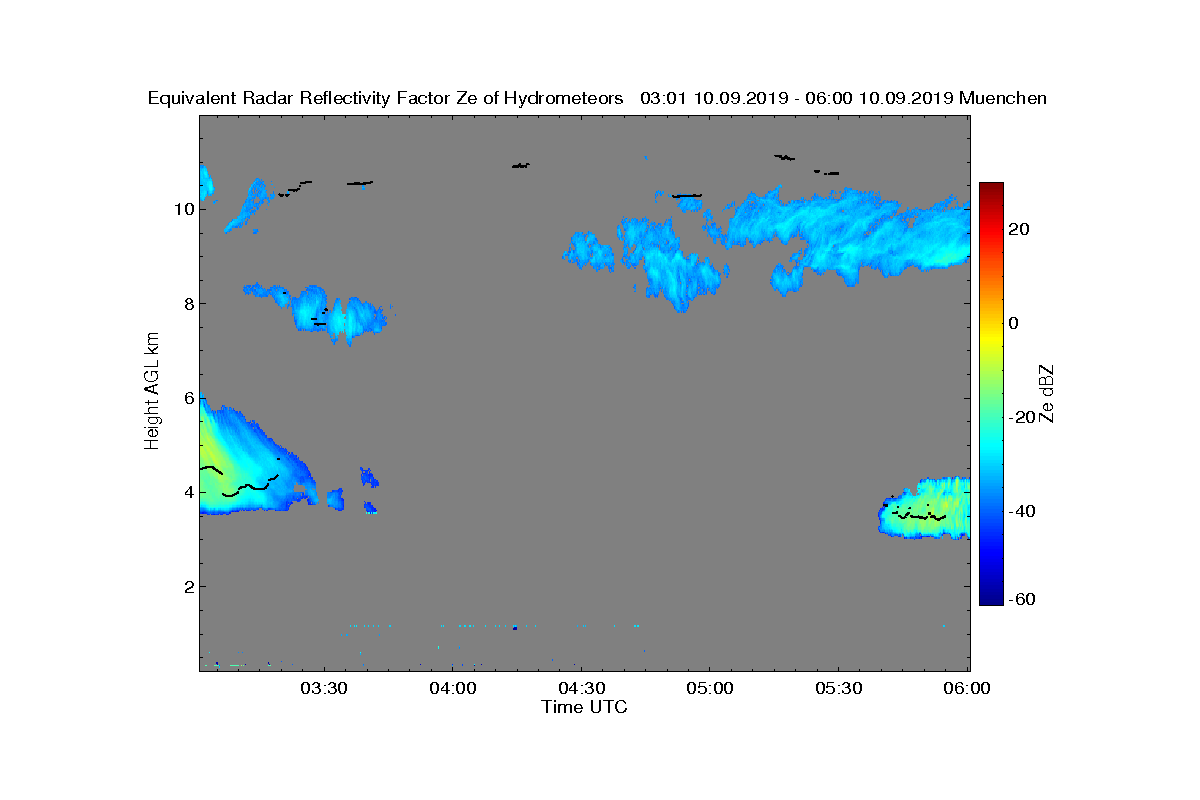1200x800 pixels.
Task: Click the dark blue bottom of the colorbar
Action: pyautogui.click(x=991, y=599)
